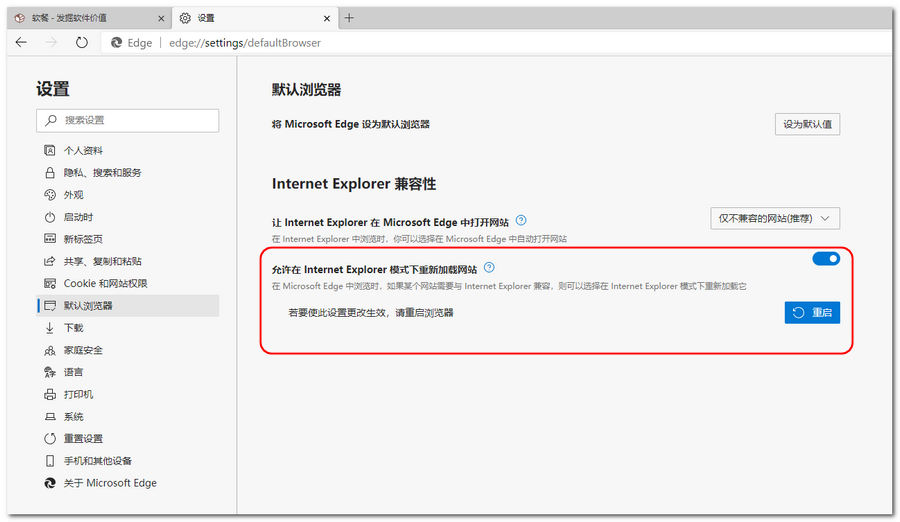Click the 设为默认值 button
The image size is (900, 522).
(x=807, y=124)
